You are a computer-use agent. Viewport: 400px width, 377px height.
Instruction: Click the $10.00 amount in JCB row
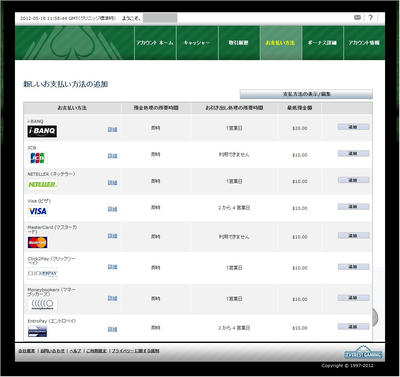click(x=300, y=155)
